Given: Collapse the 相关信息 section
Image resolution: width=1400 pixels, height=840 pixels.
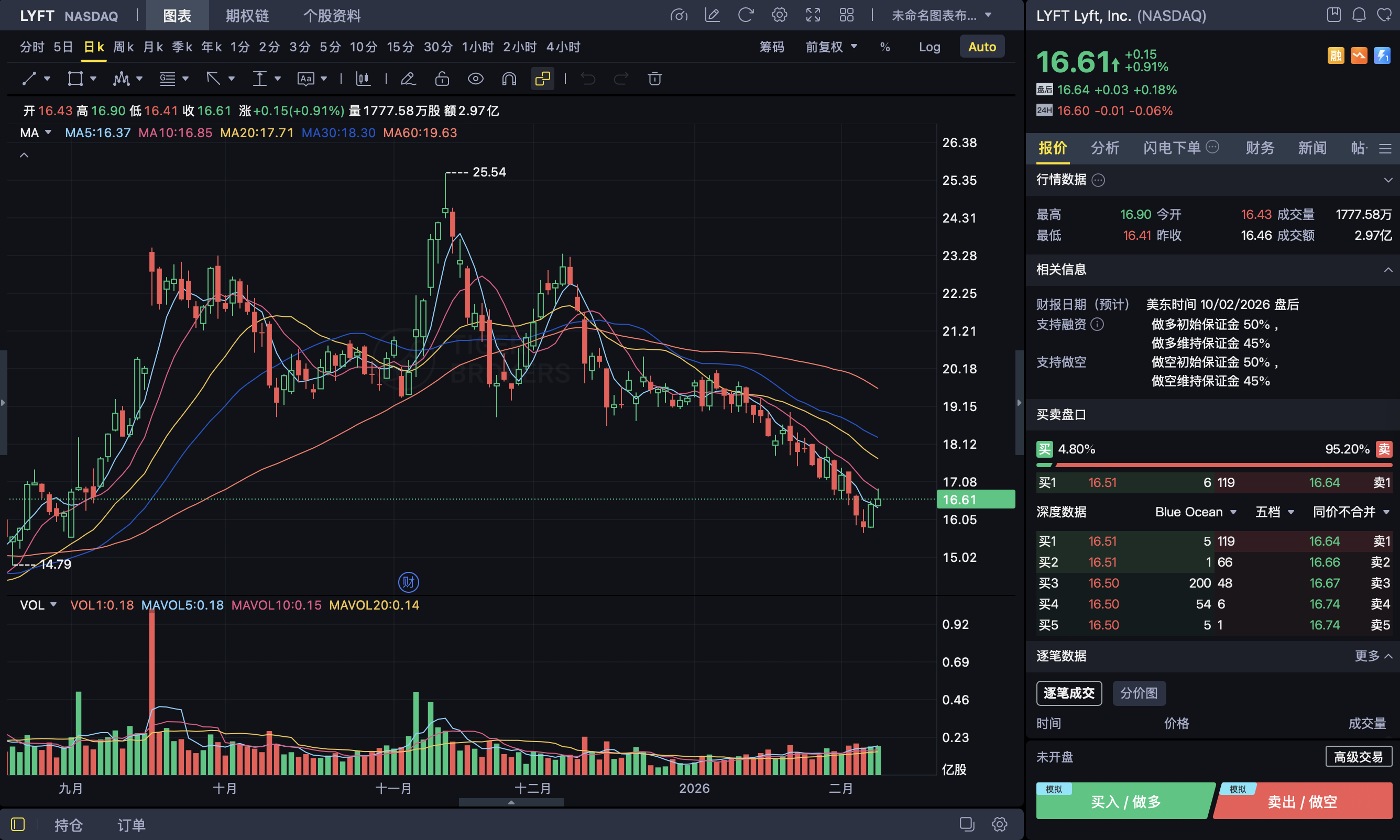Looking at the screenshot, I should point(1387,270).
